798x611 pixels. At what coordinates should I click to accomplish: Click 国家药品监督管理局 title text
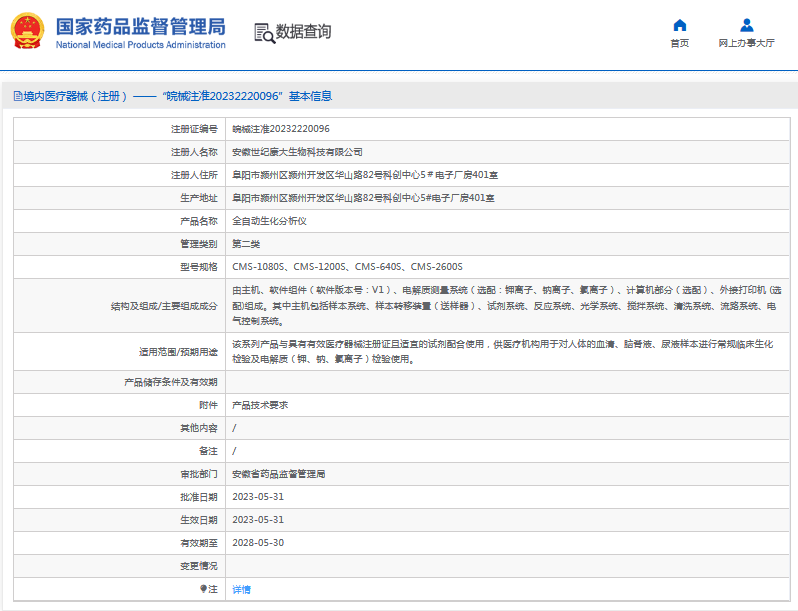click(140, 26)
